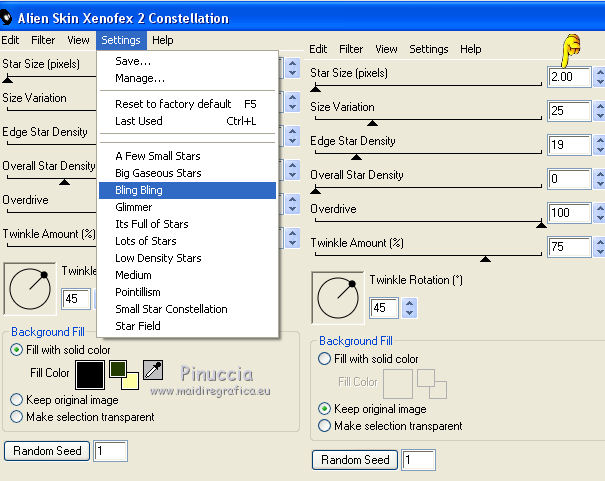
Task: Click right Size Variation value stepper
Action: point(600,111)
